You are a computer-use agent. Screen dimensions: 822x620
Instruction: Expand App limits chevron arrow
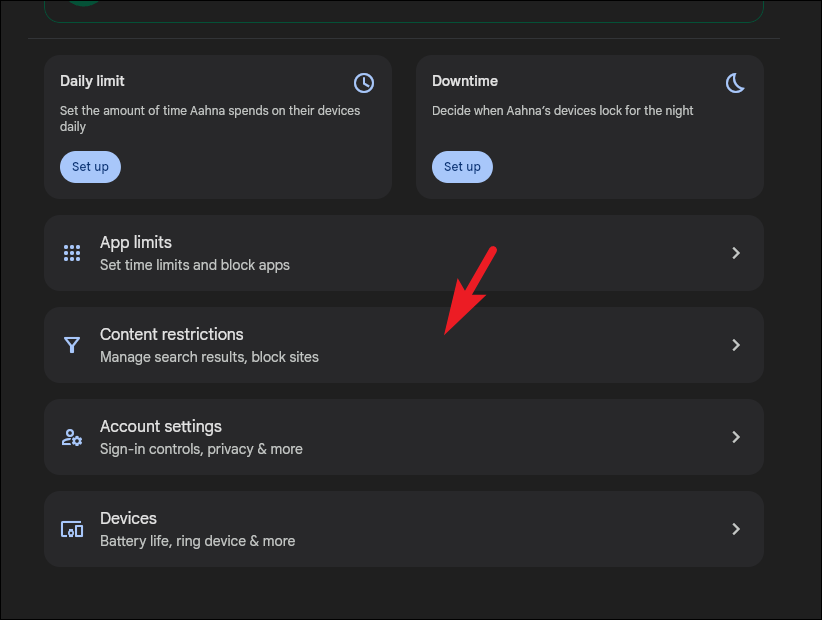736,253
